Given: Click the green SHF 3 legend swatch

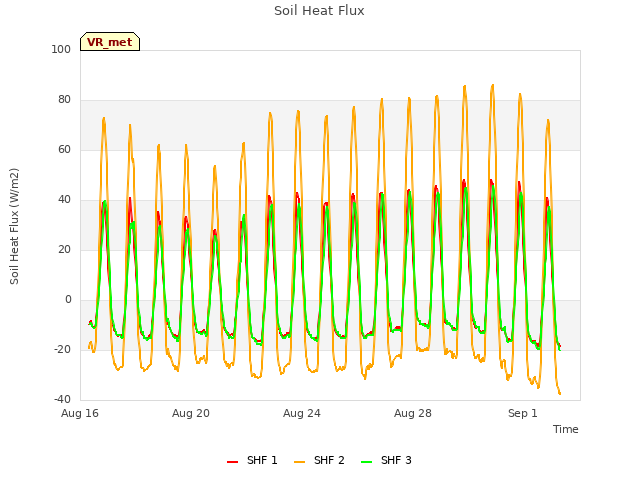Looking at the screenshot, I should (367, 462).
